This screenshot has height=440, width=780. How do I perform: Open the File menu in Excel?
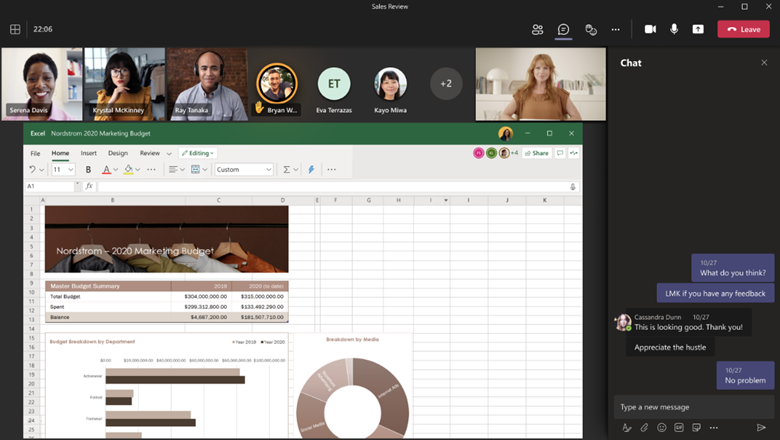pyautogui.click(x=35, y=153)
